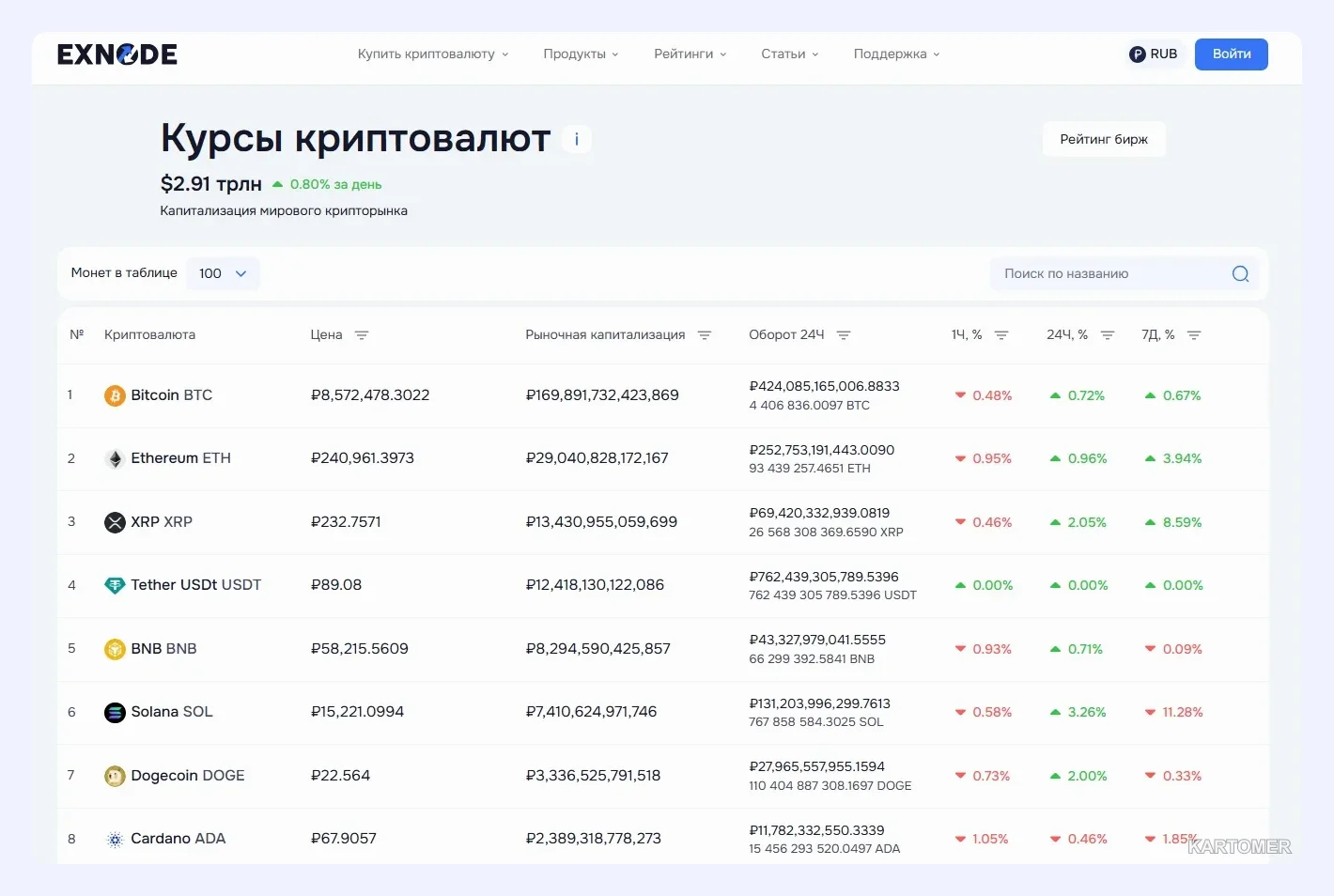Click the Оборот 24Ч column header
The image size is (1334, 896).
(786, 334)
